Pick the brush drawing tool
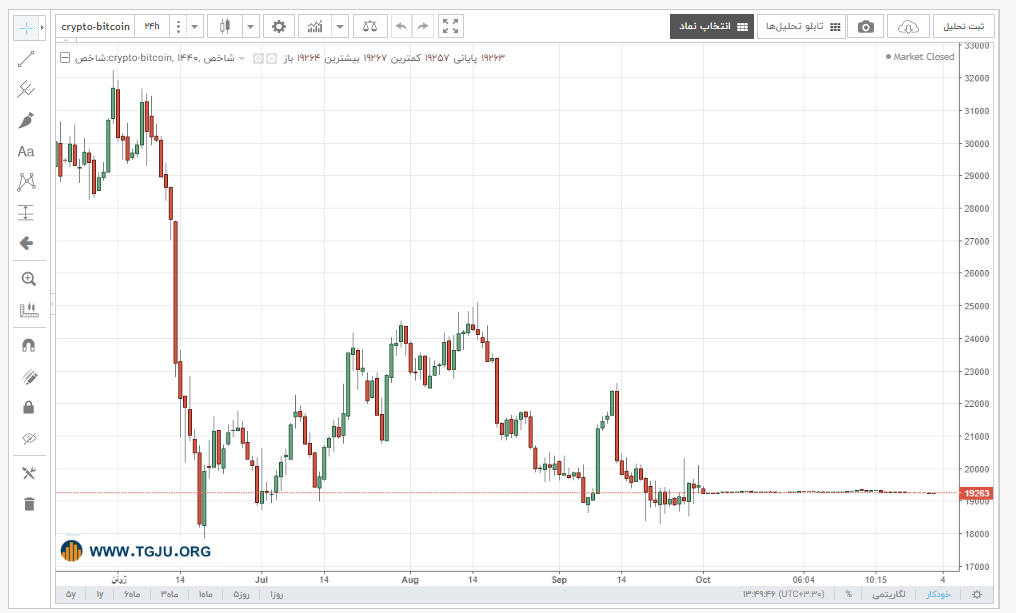This screenshot has height=613, width=1016. pos(26,121)
